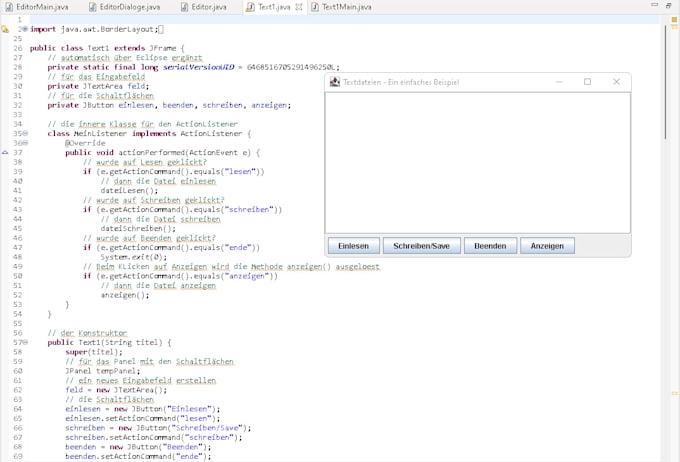Click the Beenden button in Textdateien window

coord(490,246)
